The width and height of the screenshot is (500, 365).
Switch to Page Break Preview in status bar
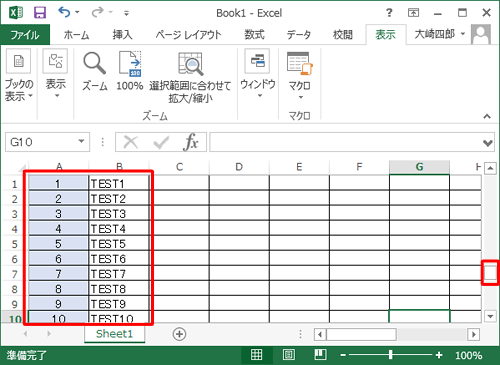tap(320, 355)
